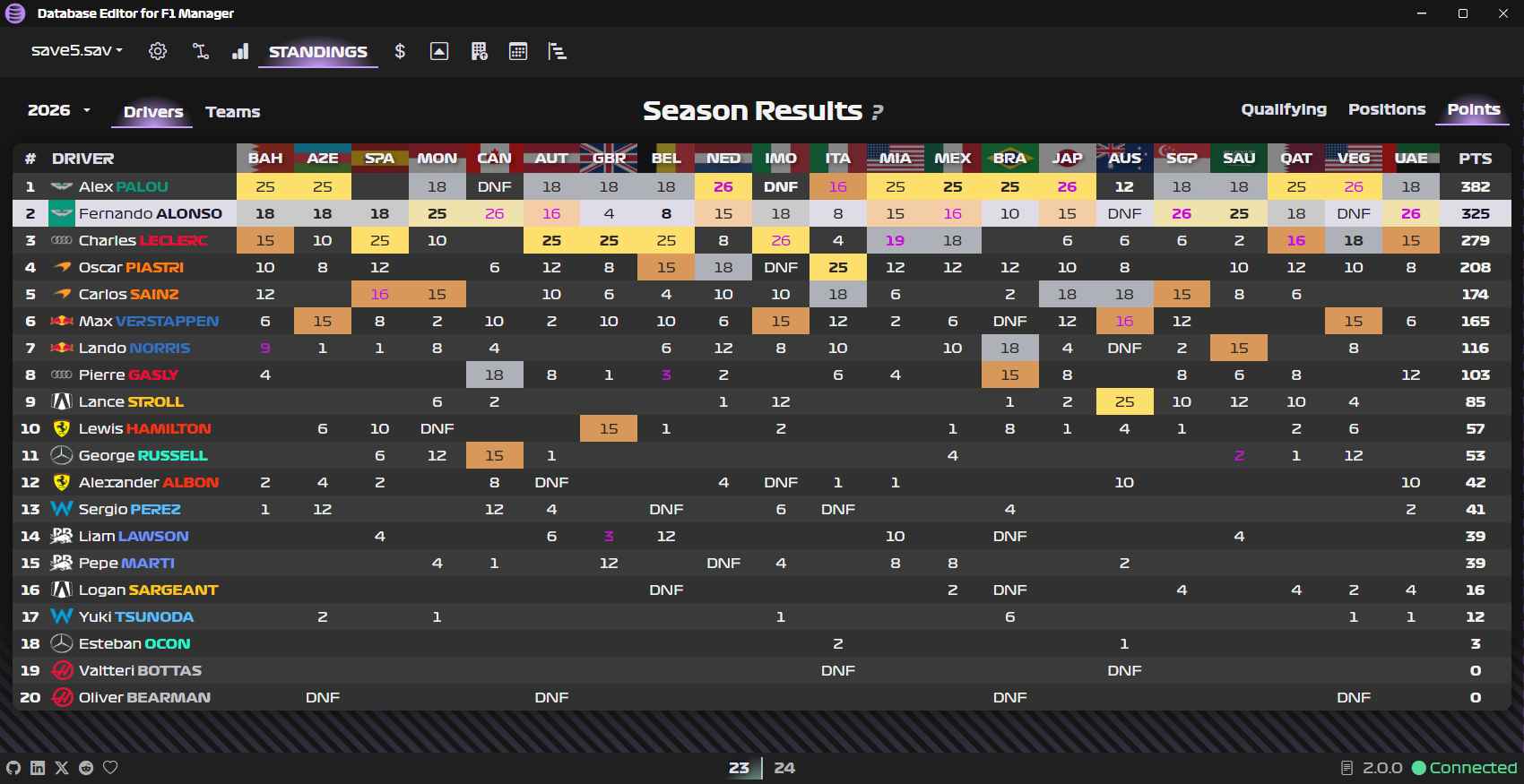1524x784 pixels.
Task: Open the building facilities icon
Action: (x=479, y=51)
